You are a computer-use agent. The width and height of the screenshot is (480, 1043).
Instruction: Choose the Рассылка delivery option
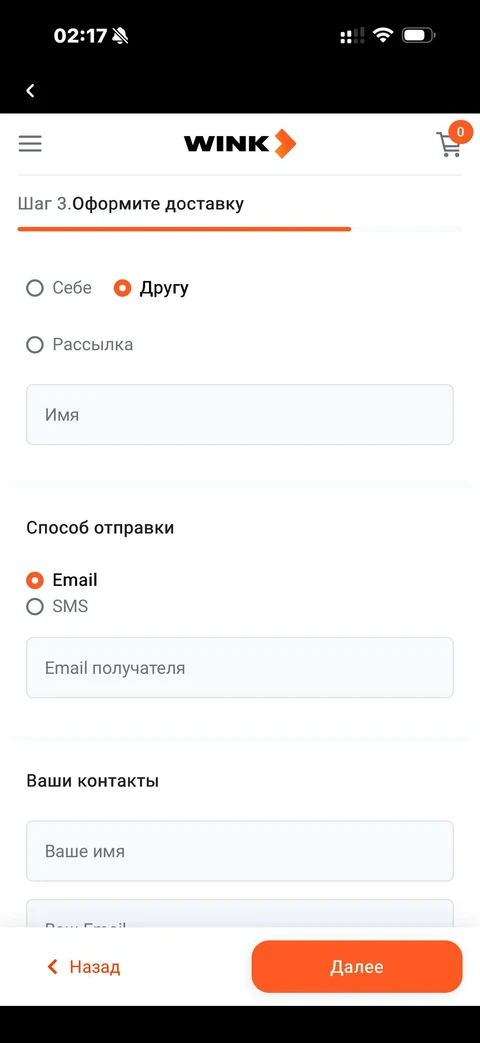click(x=79, y=345)
